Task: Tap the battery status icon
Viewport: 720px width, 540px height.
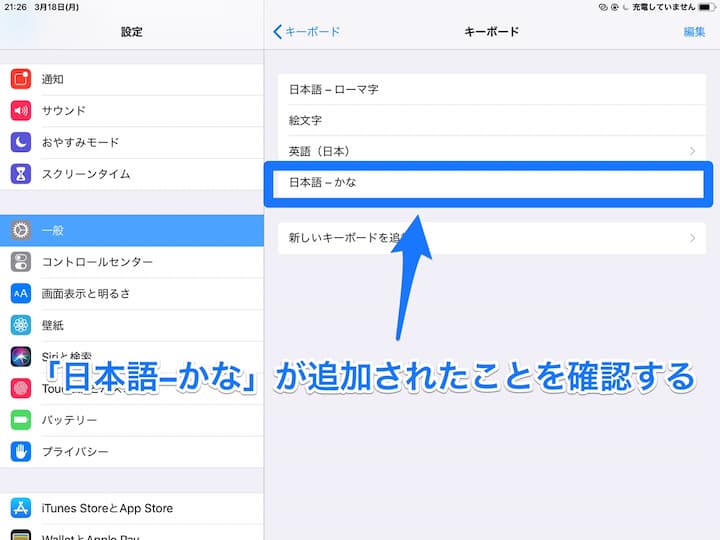Action: pos(705,7)
